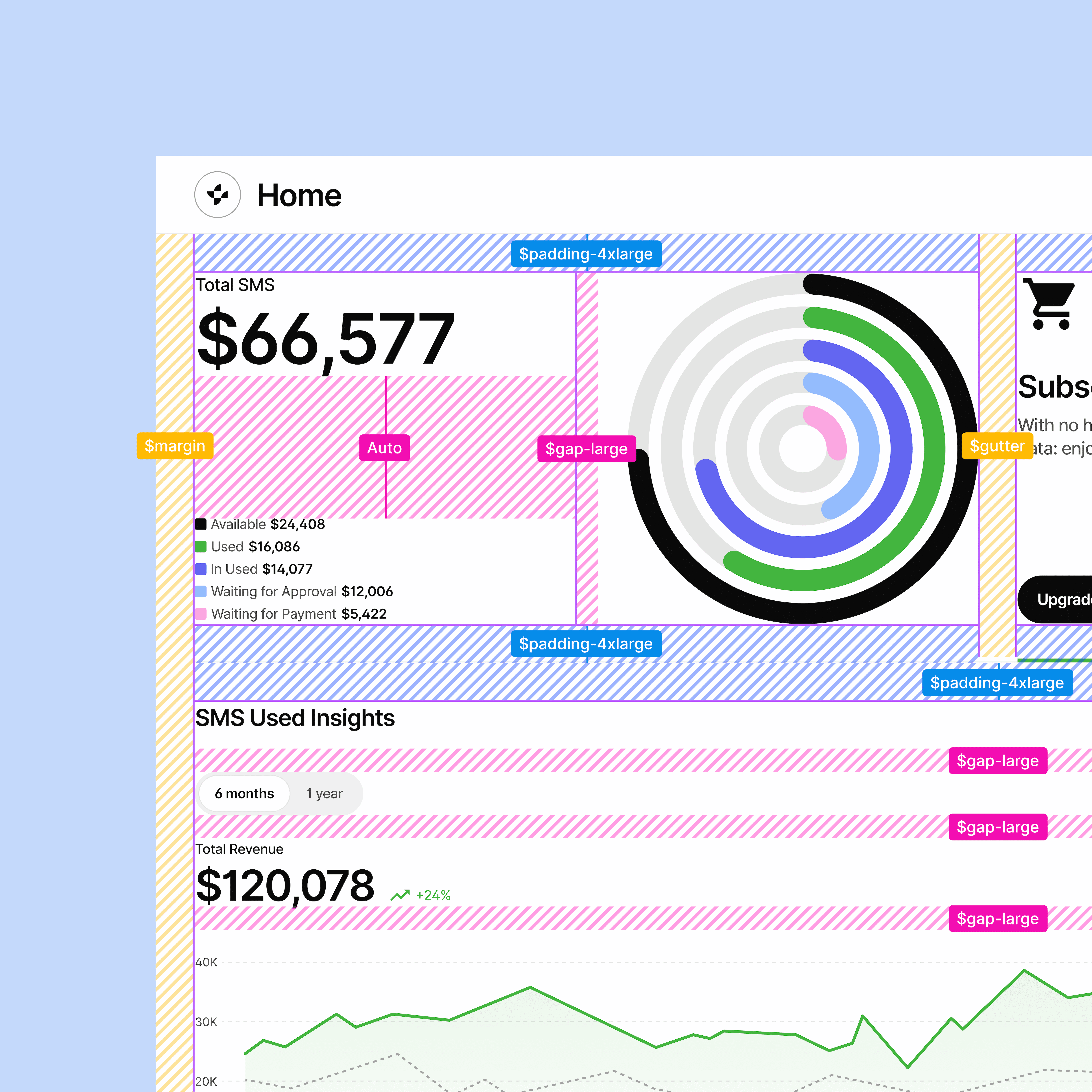This screenshot has width=1092, height=1092.
Task: Click the Auto spacing label
Action: click(x=384, y=448)
